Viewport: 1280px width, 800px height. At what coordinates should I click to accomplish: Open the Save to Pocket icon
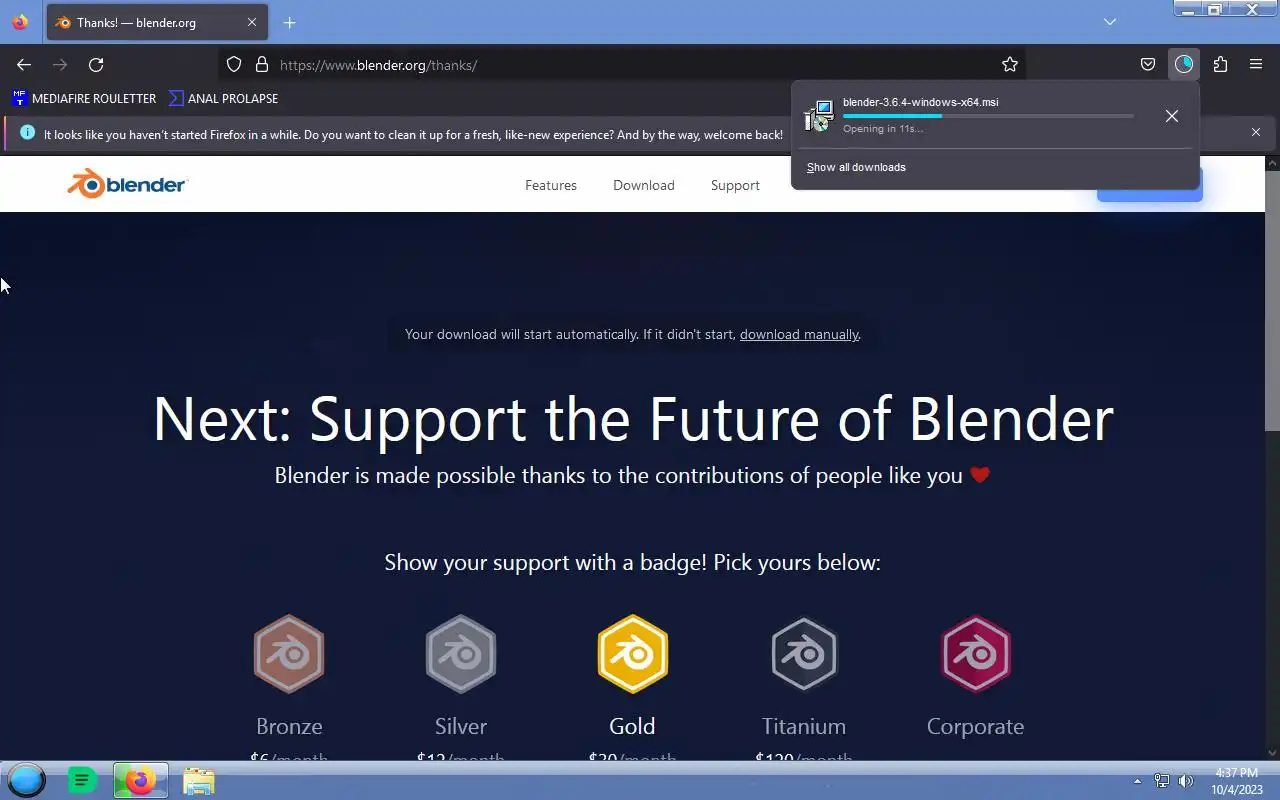point(1148,64)
